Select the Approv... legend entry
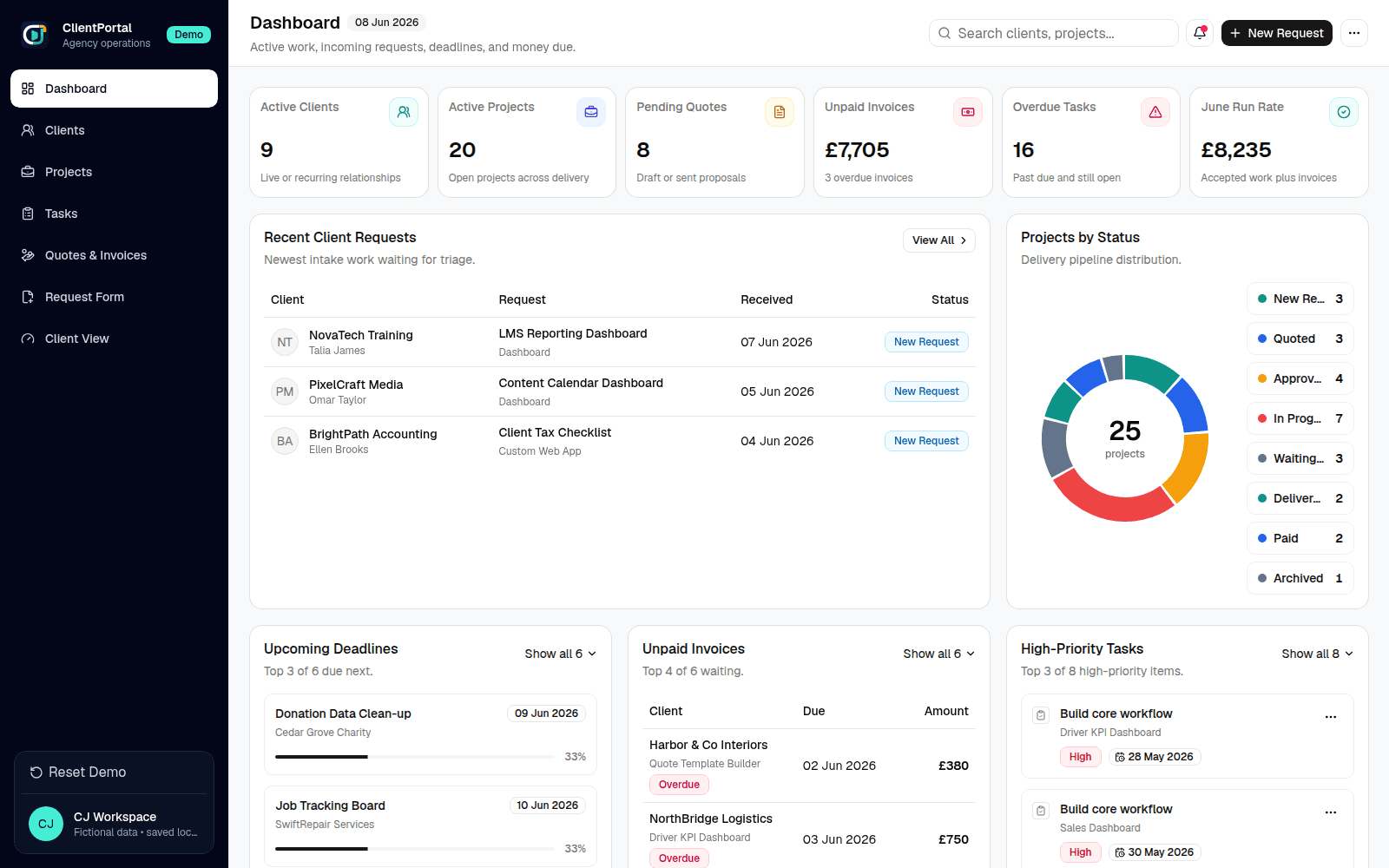1389x868 pixels. pos(1300,378)
